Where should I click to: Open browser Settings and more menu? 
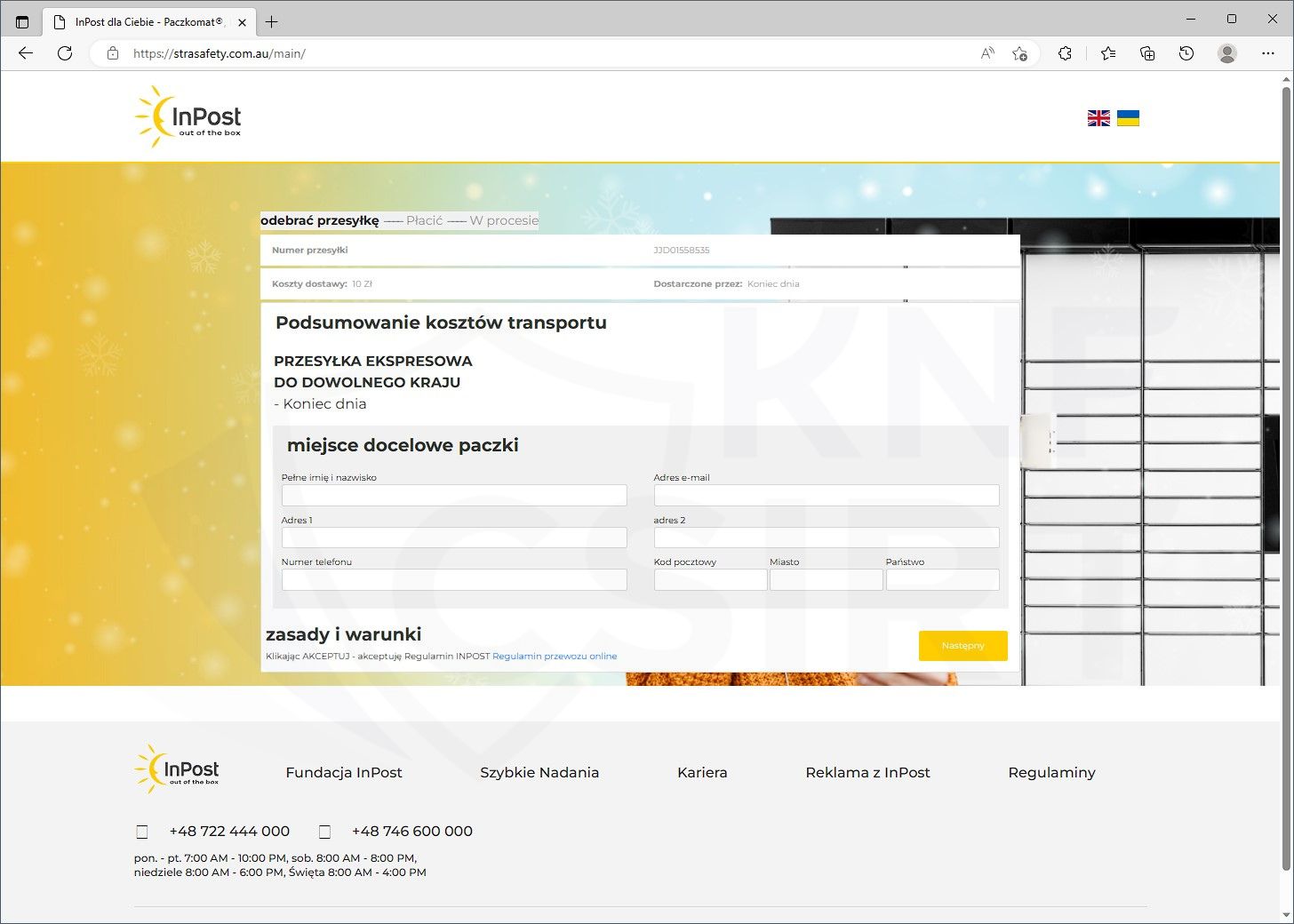point(1268,53)
